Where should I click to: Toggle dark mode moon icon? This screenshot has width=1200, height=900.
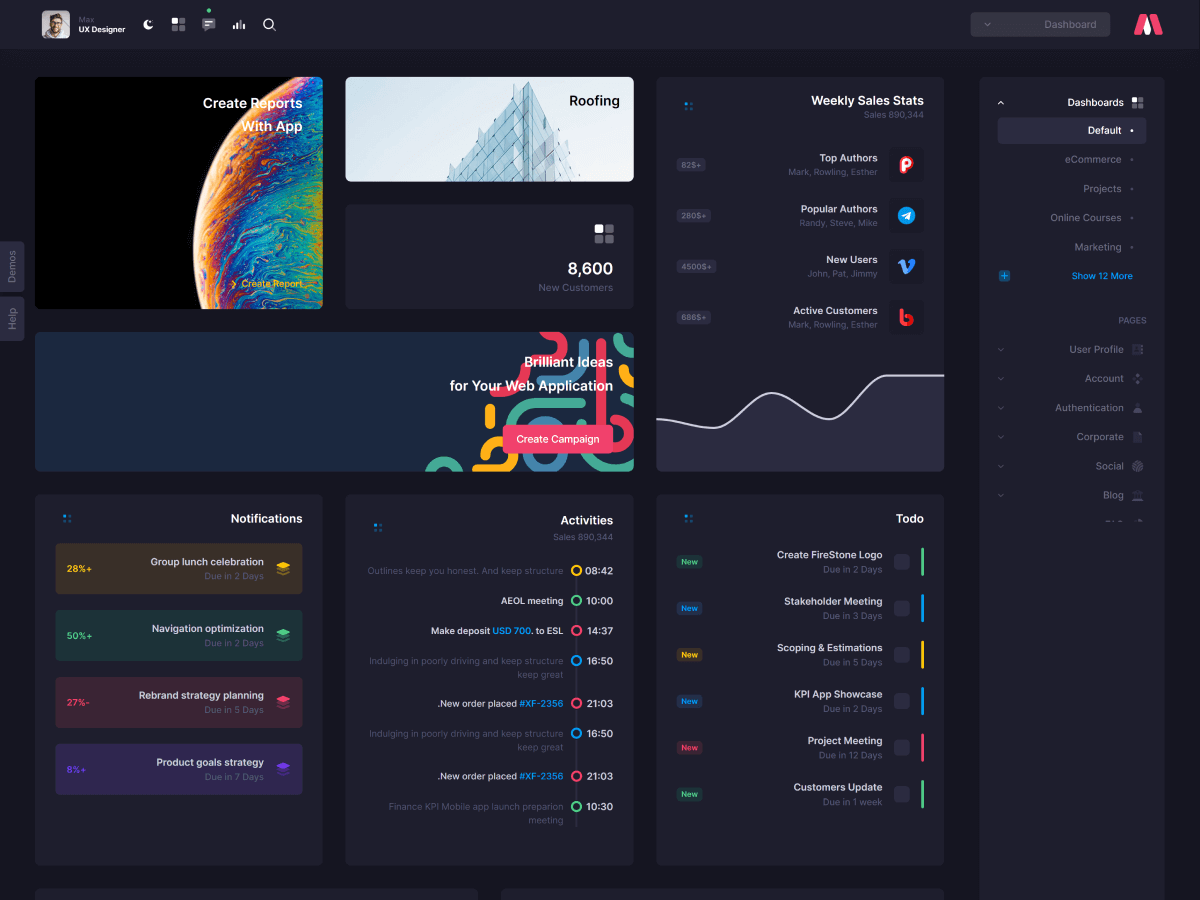point(148,24)
